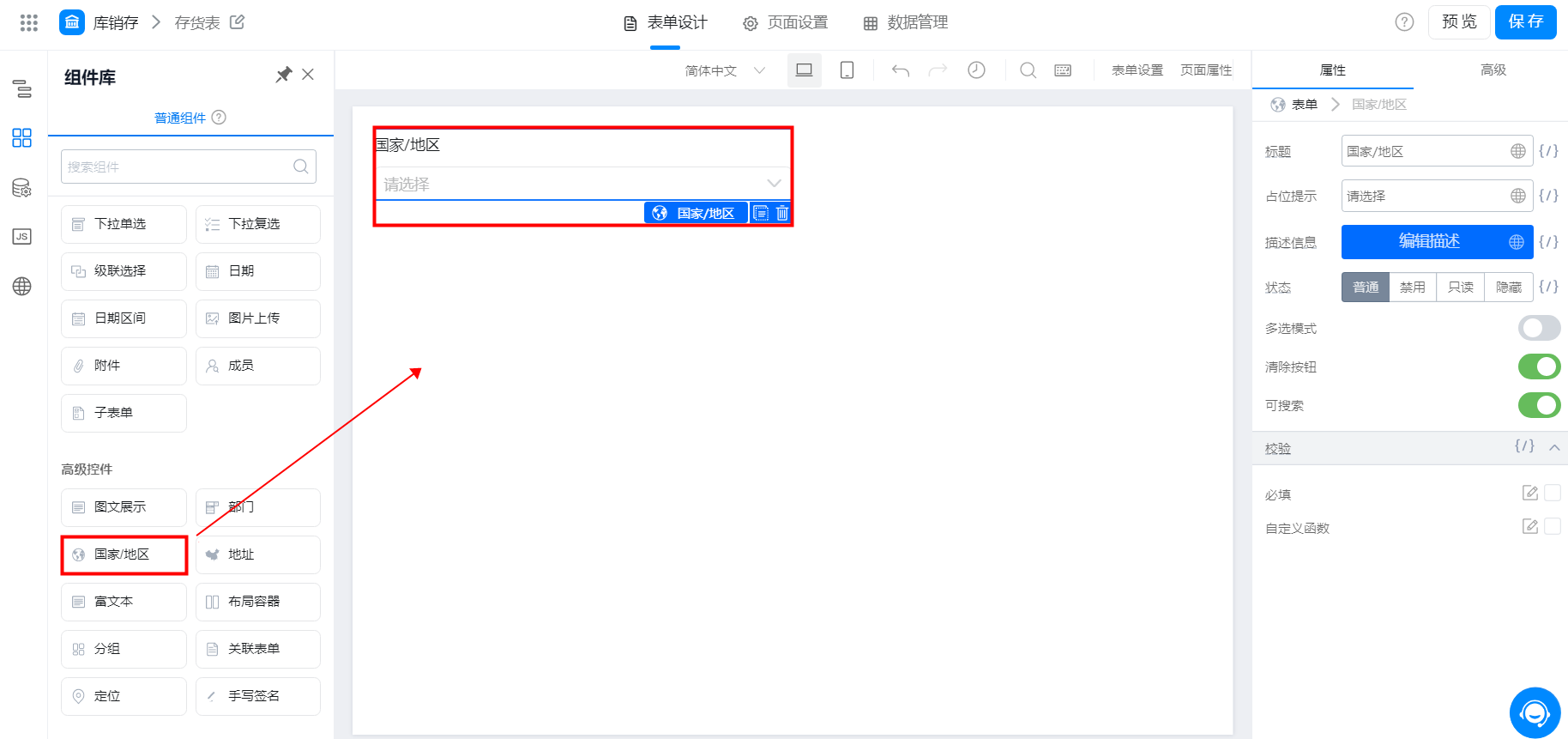Click the search magnifier in component search
The height and width of the screenshot is (739, 1568).
pyautogui.click(x=301, y=167)
